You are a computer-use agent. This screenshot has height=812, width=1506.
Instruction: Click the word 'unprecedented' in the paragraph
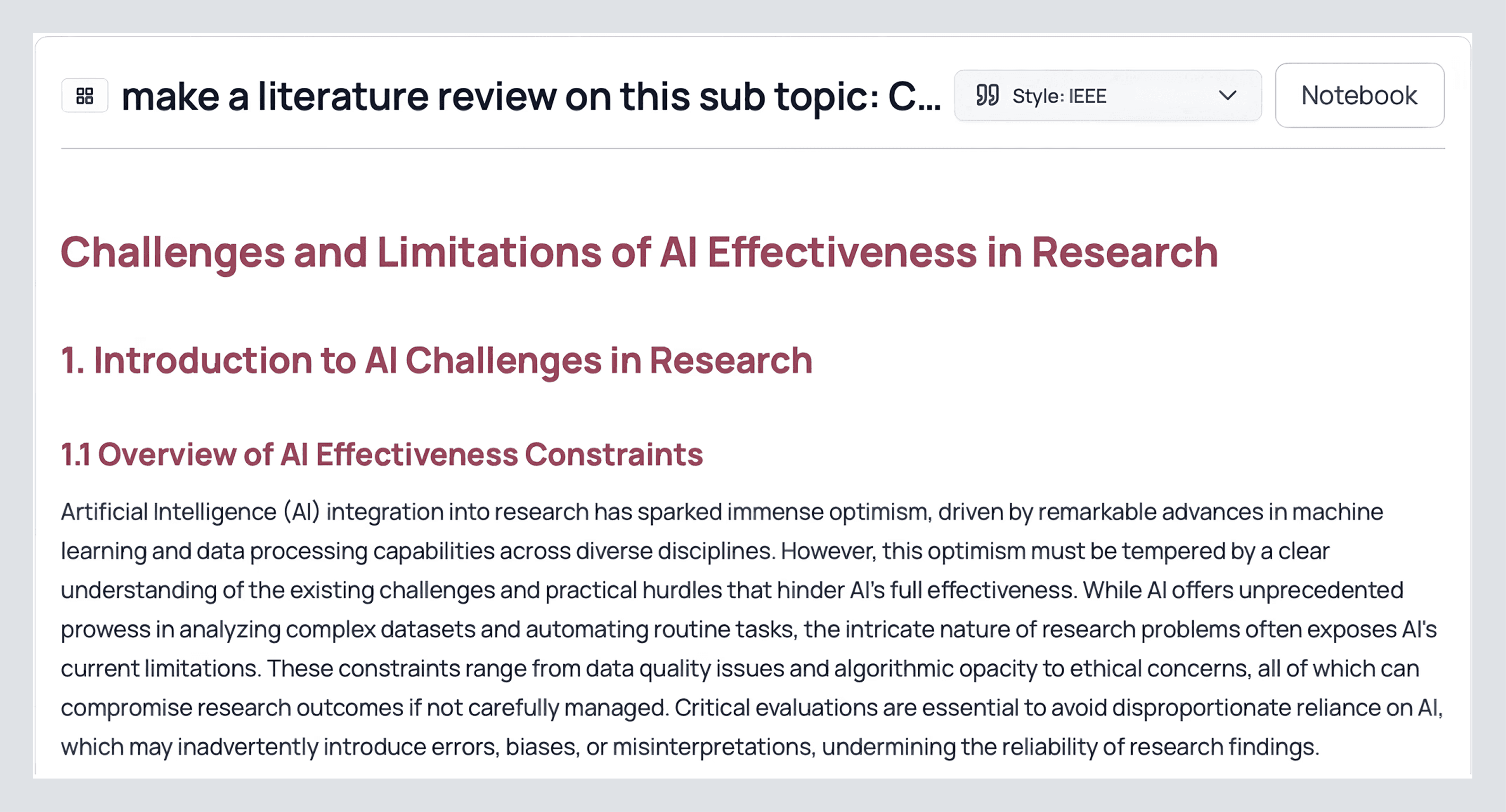1321,591
